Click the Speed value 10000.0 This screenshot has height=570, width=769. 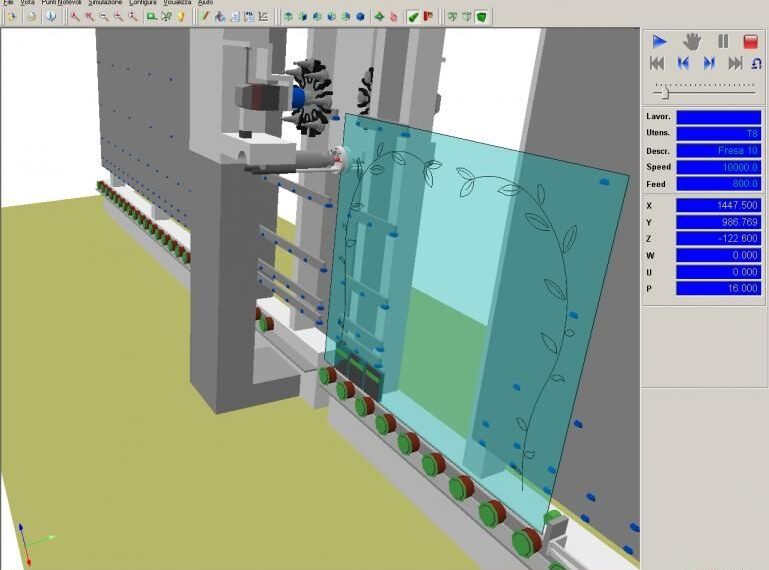[x=718, y=167]
